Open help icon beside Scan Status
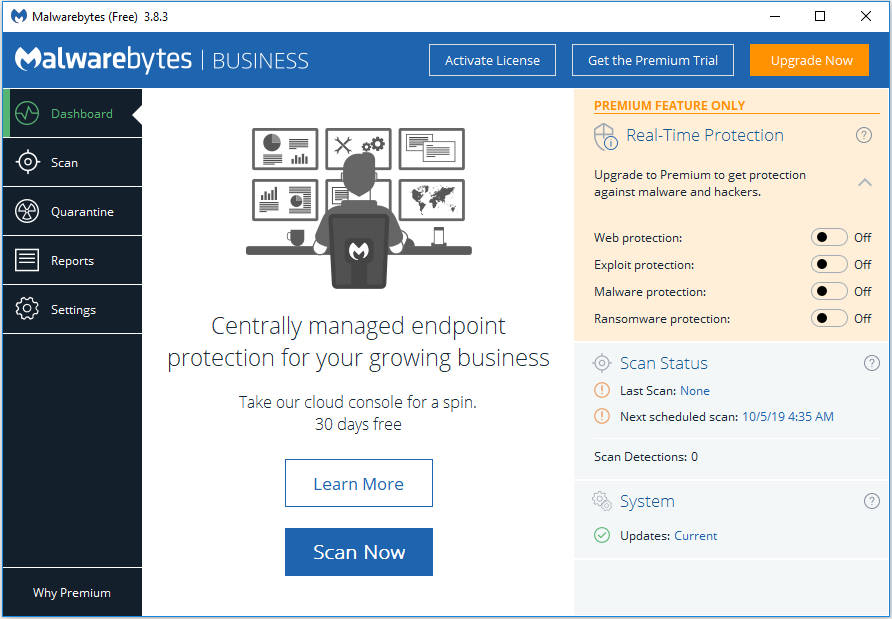892x619 pixels. coord(872,363)
